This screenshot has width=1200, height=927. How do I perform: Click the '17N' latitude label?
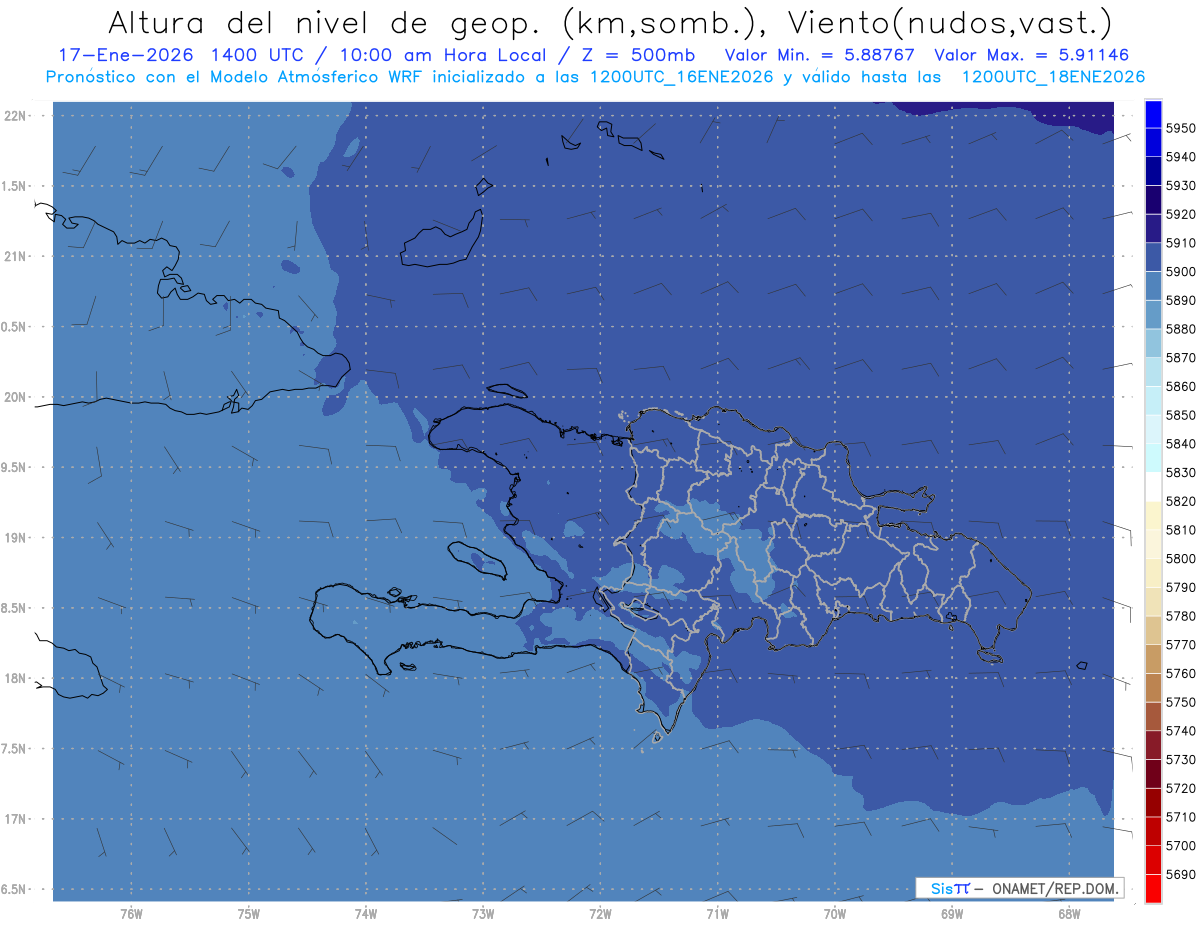(x=16, y=819)
